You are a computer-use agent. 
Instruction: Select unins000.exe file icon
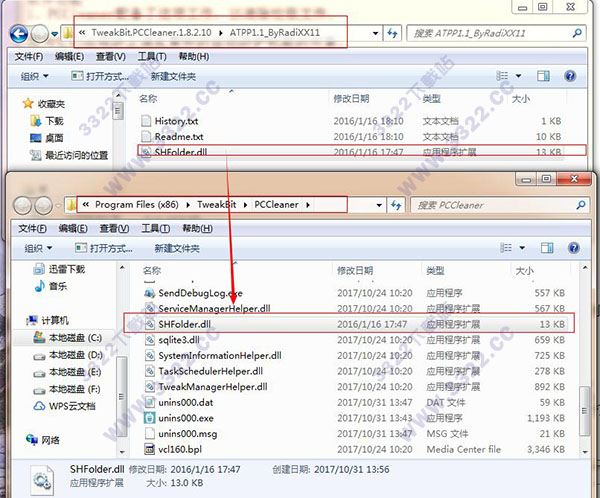(x=150, y=418)
